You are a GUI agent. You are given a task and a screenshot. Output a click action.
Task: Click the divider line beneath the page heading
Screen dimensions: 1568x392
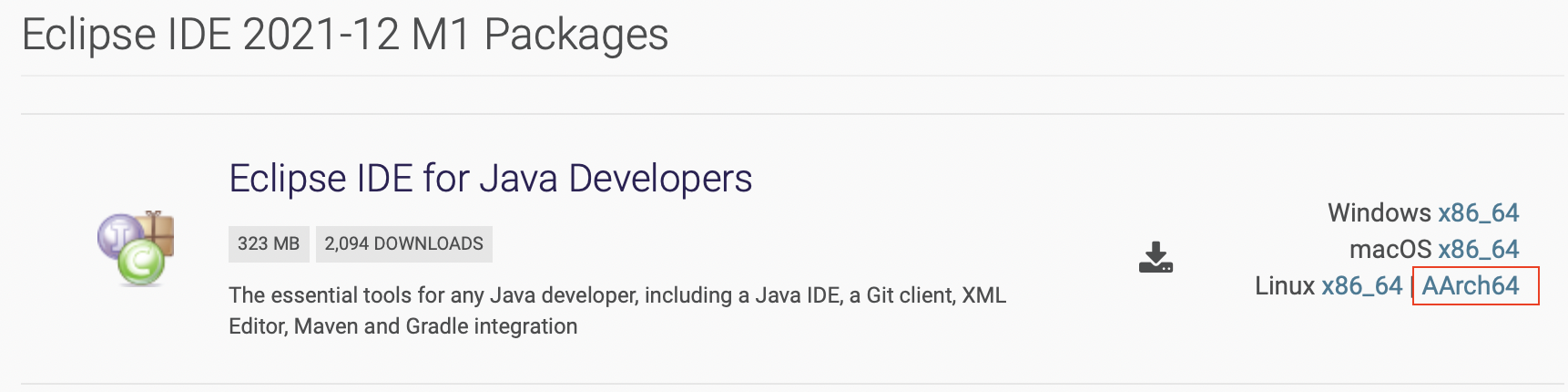(x=792, y=76)
